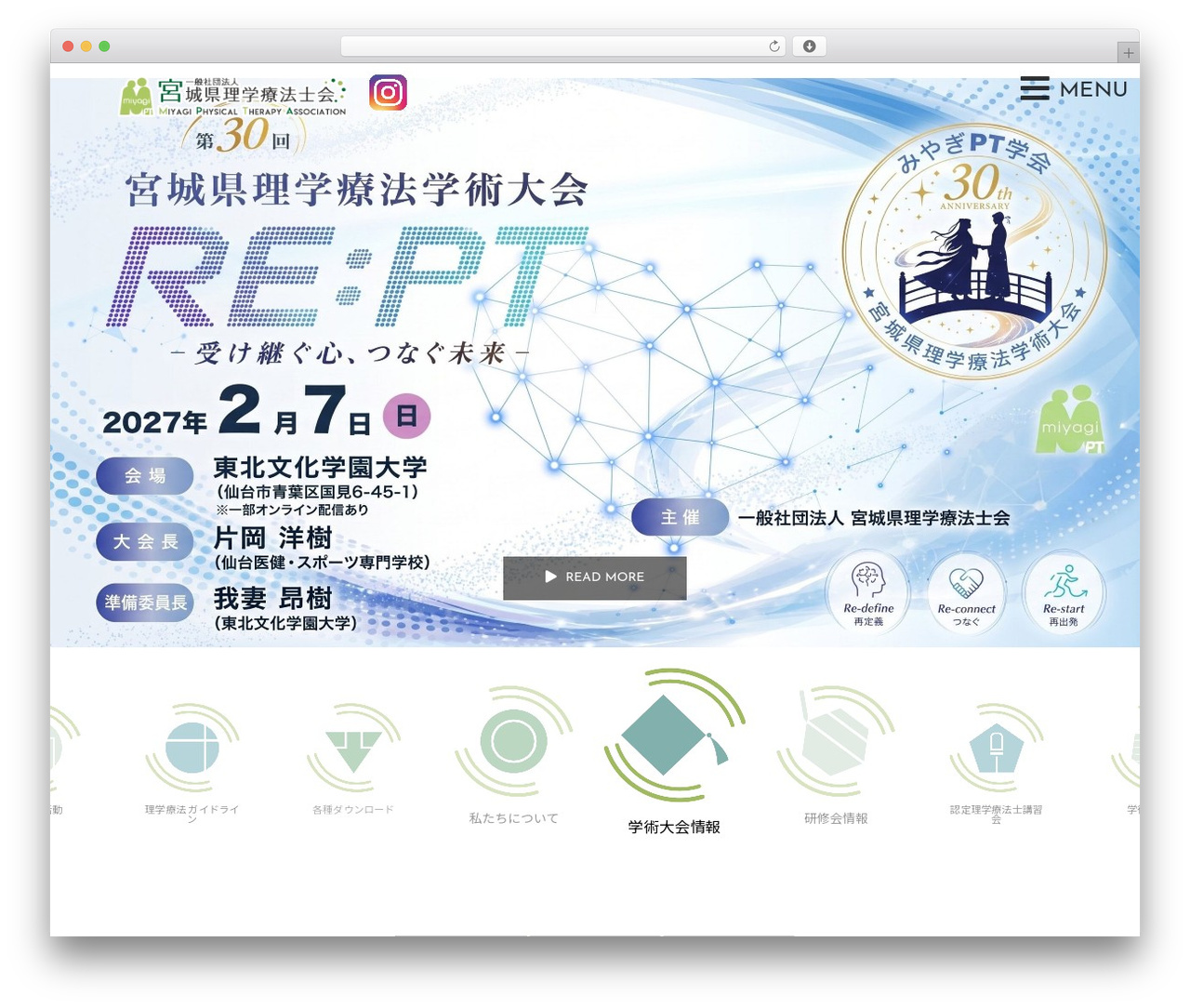Select the Re-start running figure icon
1190x1008 pixels.
[x=1064, y=592]
